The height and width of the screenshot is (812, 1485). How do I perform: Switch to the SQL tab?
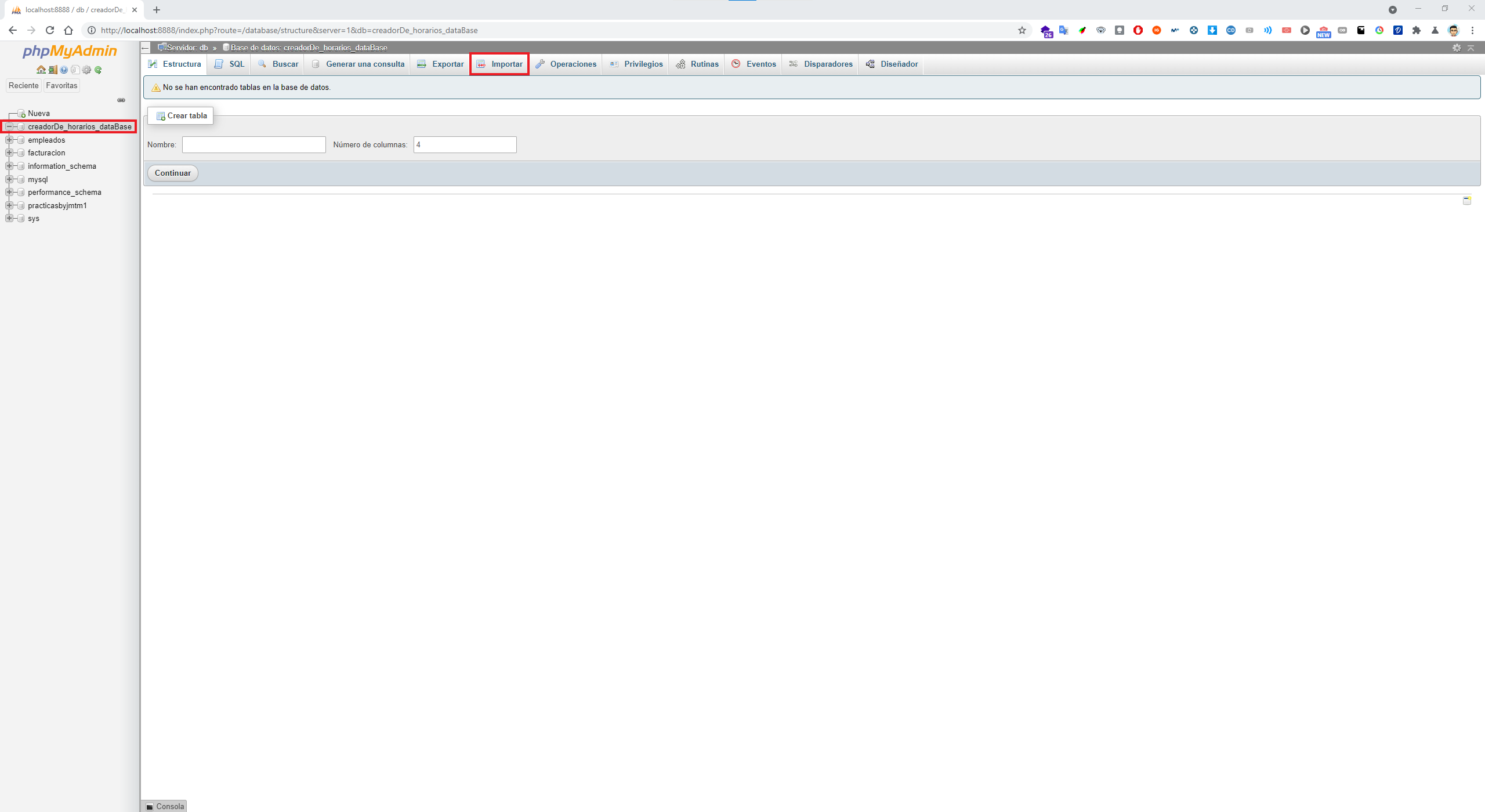(230, 64)
